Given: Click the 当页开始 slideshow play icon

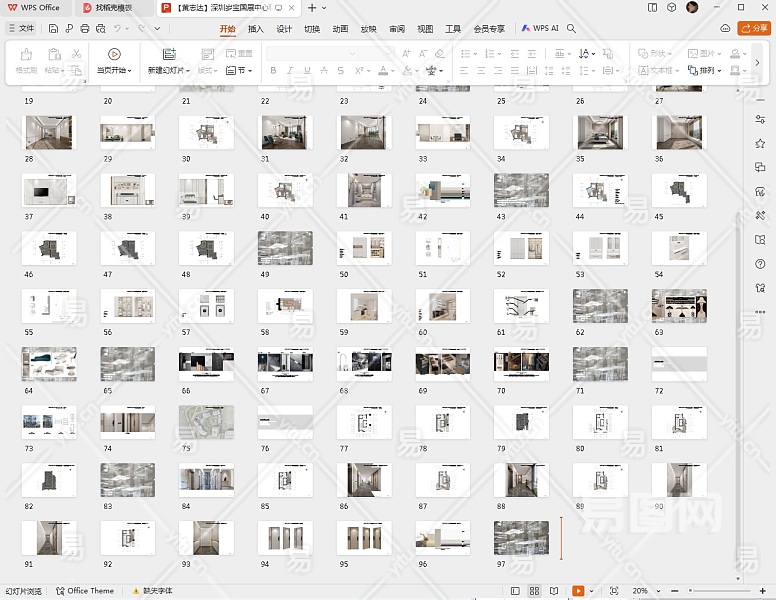Looking at the screenshot, I should tap(114, 54).
